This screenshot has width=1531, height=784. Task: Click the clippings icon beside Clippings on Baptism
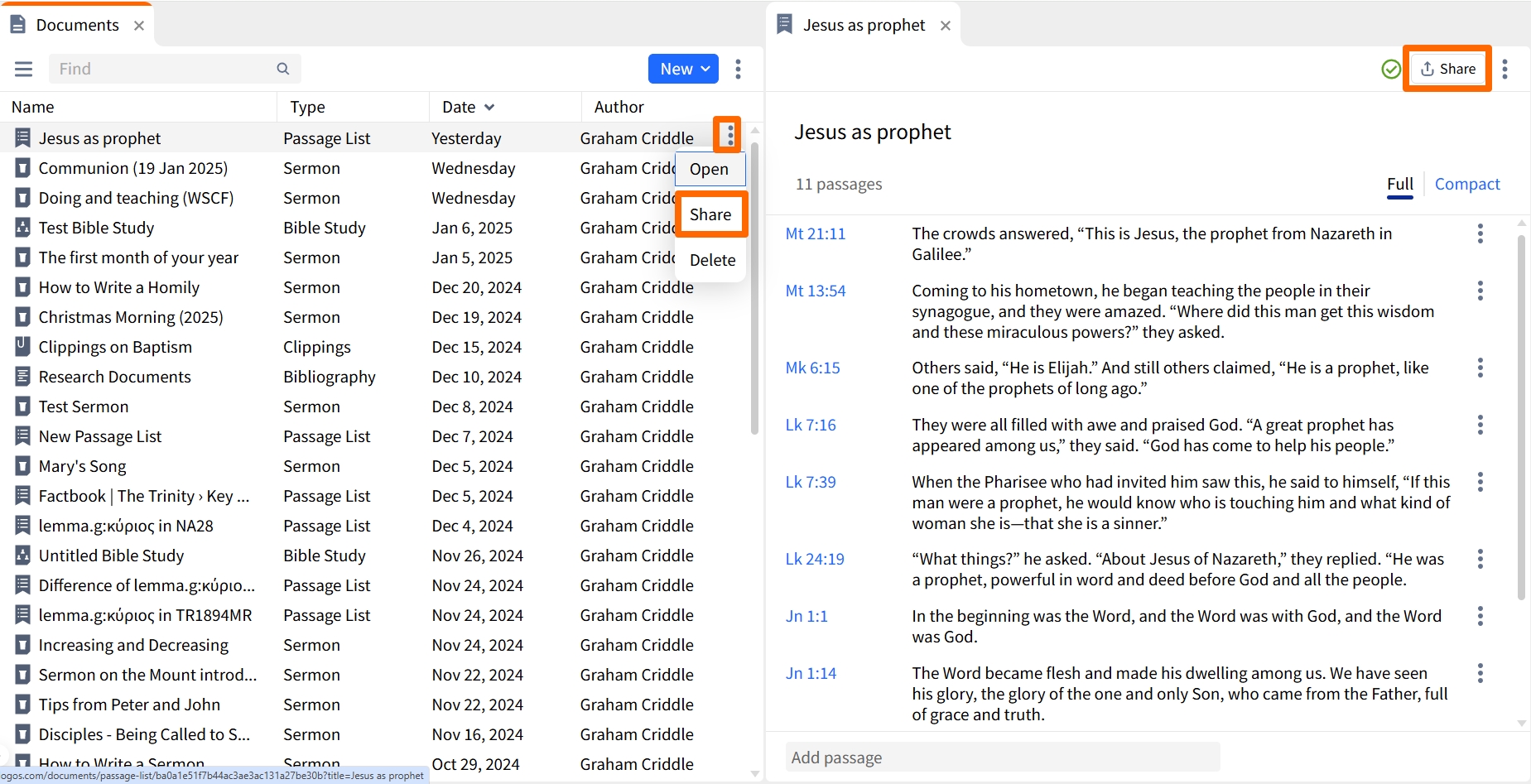coord(22,347)
